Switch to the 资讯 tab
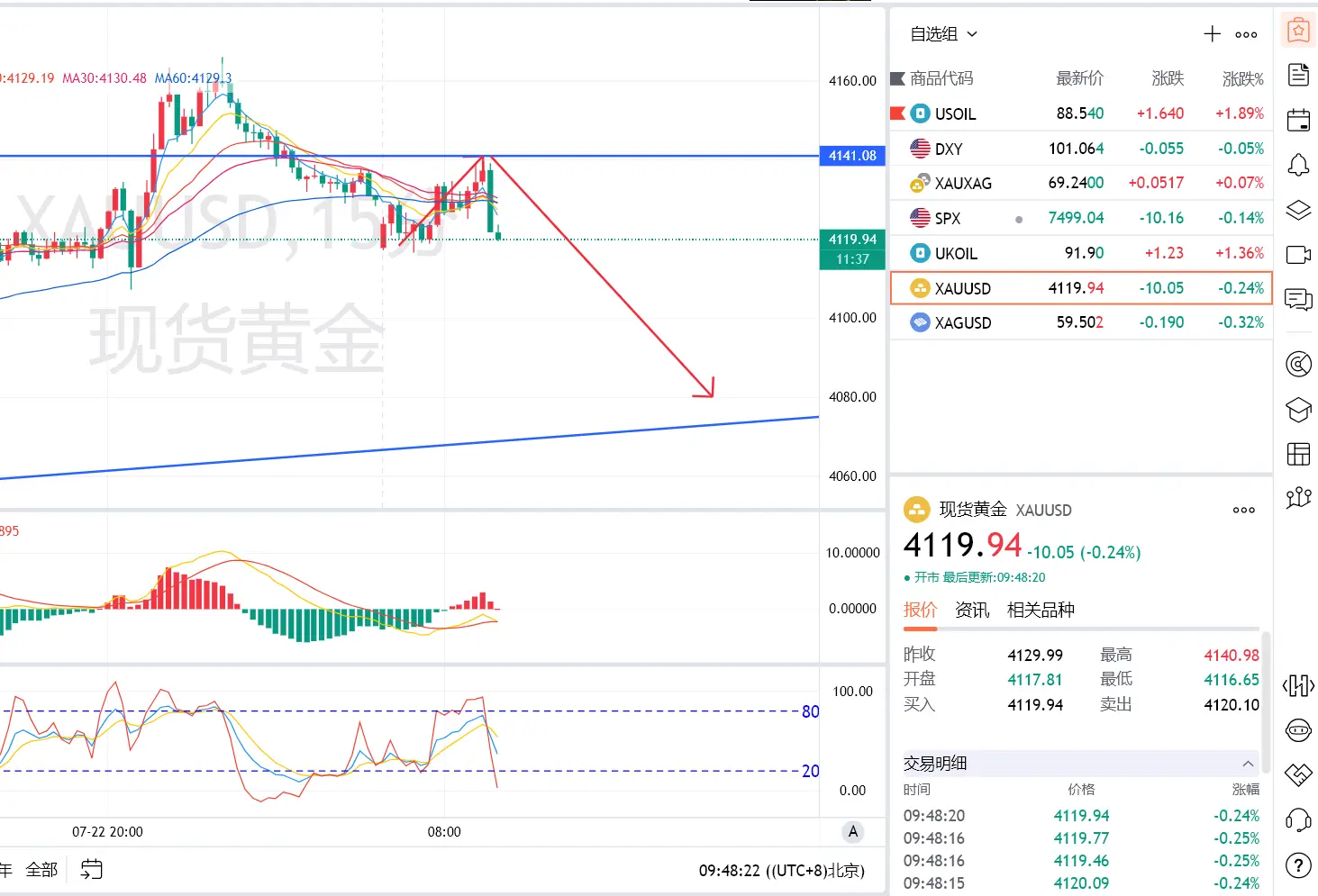Screen dimensions: 1318x896 971,610
